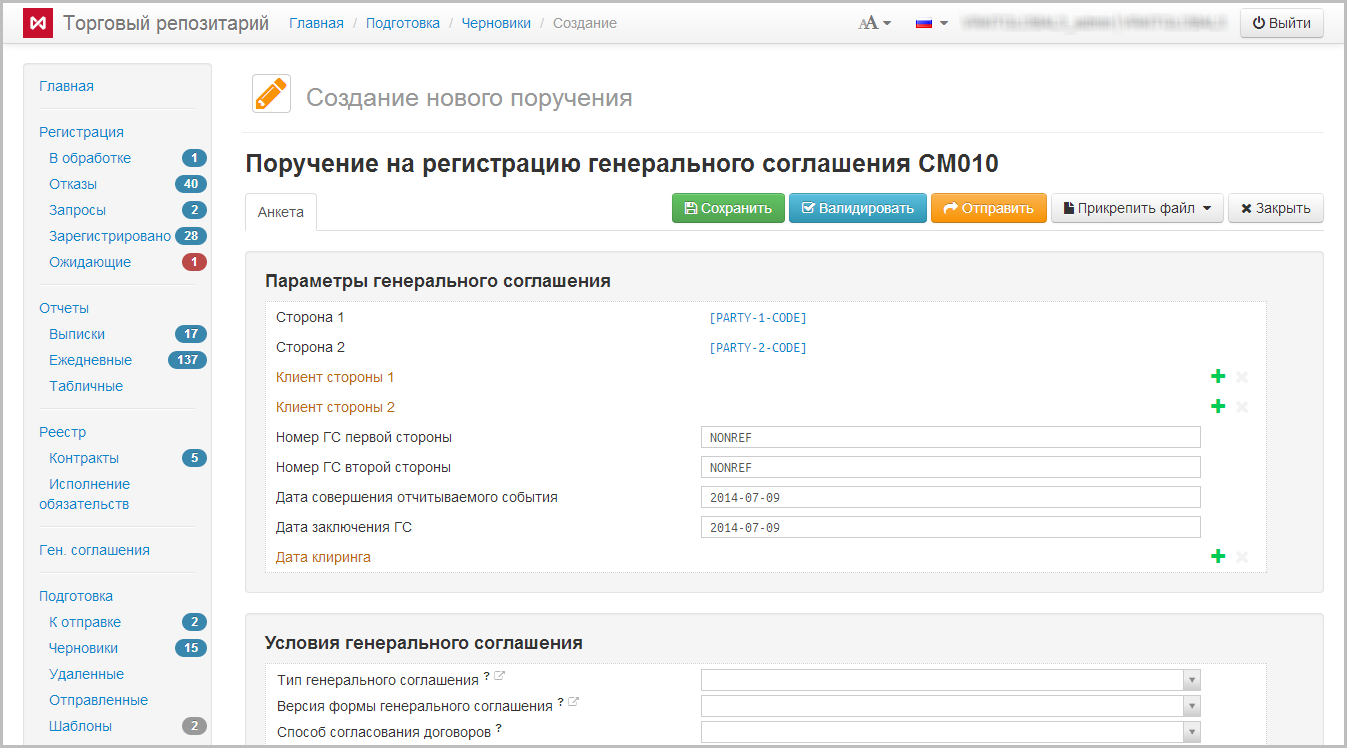Image resolution: width=1347 pixels, height=748 pixels.
Task: Open the font size AA dropdown
Action: pyautogui.click(x=874, y=23)
